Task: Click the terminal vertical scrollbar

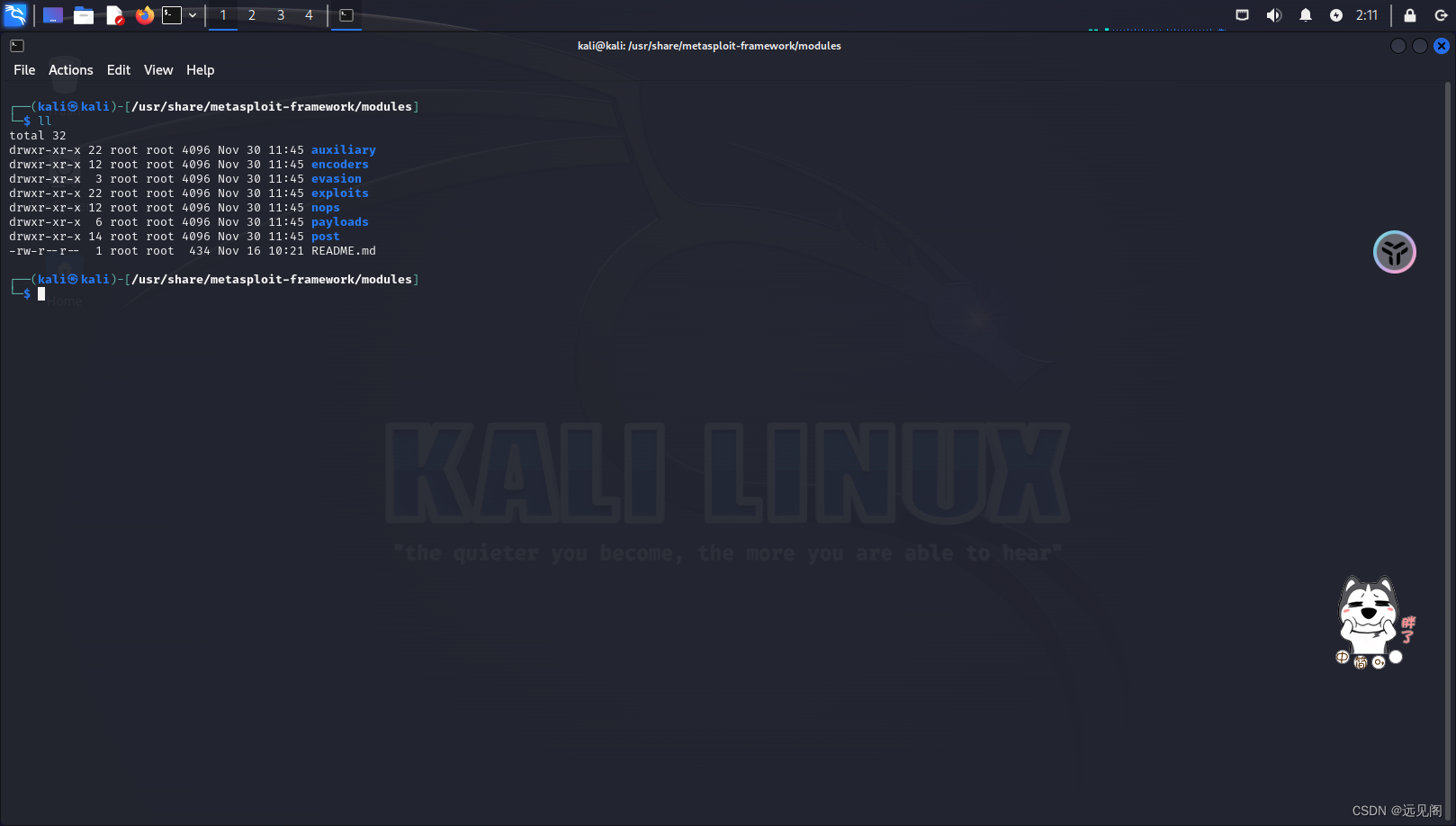Action: coord(1448,450)
